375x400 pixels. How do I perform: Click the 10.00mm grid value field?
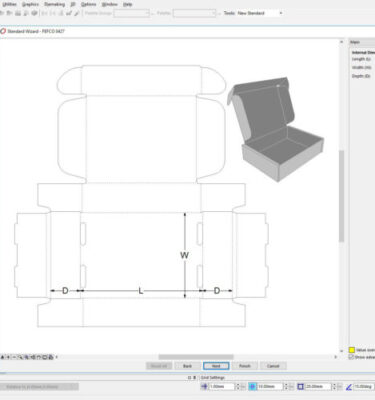coord(270,387)
